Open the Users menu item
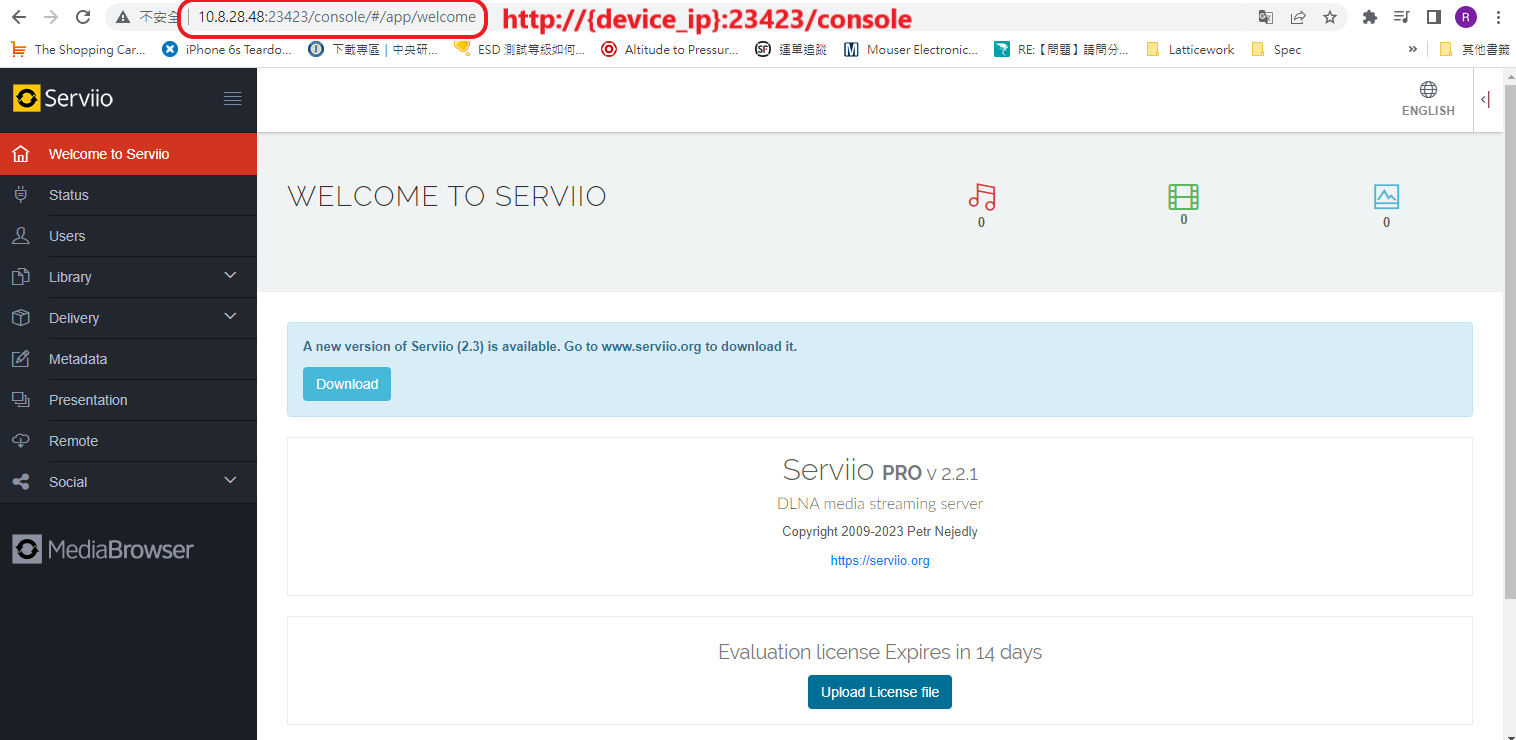Viewport: 1516px width, 740px height. 128,236
